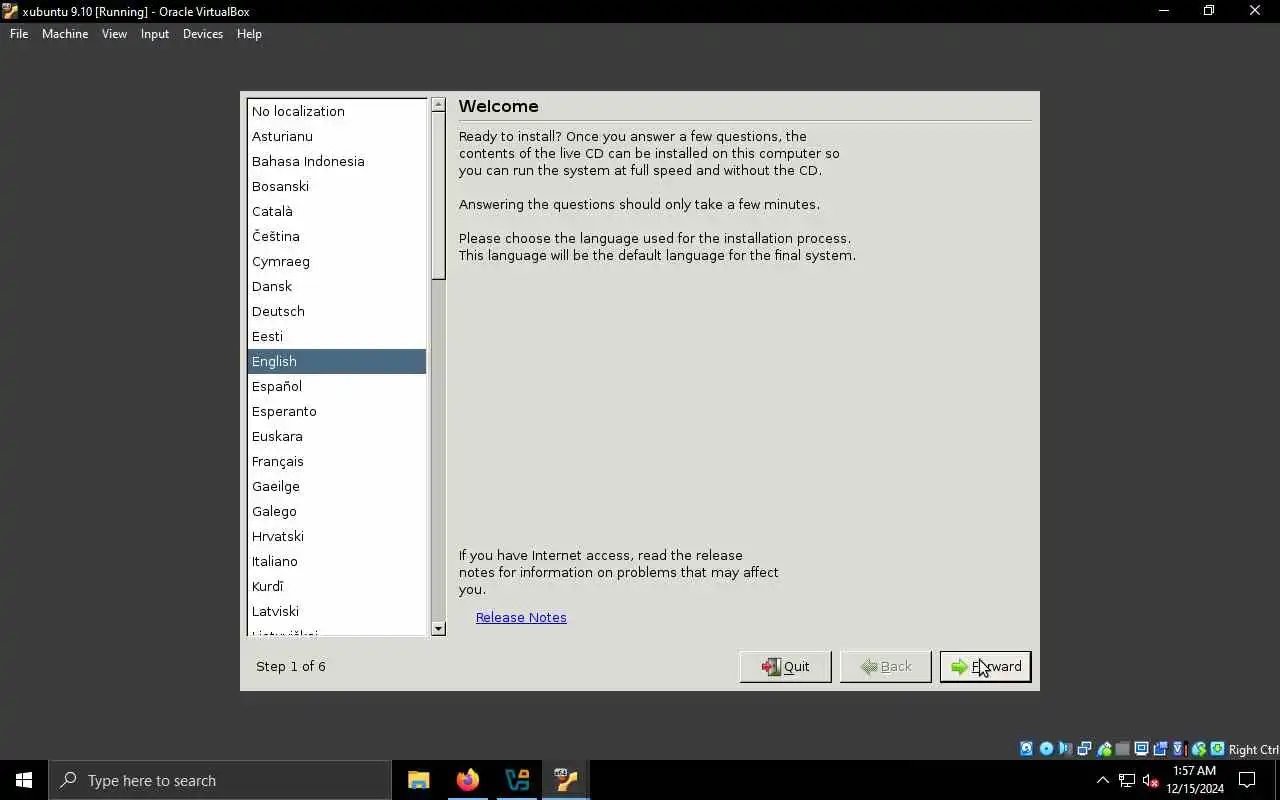
Task: Click the greyed-out Back button
Action: click(x=885, y=666)
